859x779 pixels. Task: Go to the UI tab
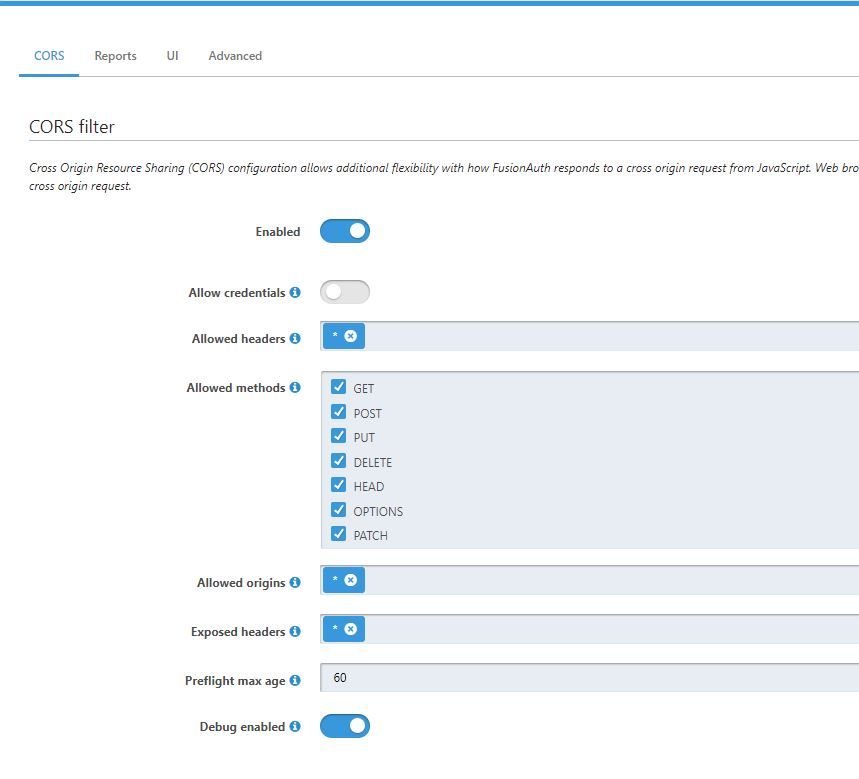pyautogui.click(x=172, y=56)
